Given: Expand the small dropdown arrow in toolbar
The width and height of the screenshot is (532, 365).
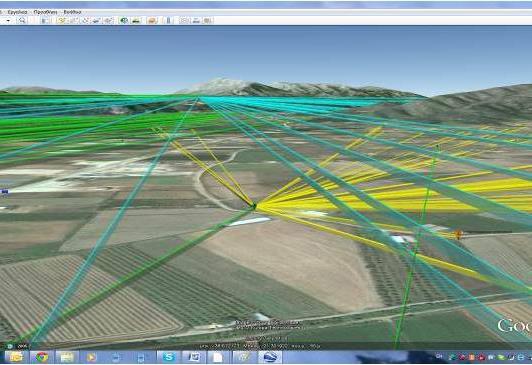Looking at the screenshot, I should click(x=8, y=21).
